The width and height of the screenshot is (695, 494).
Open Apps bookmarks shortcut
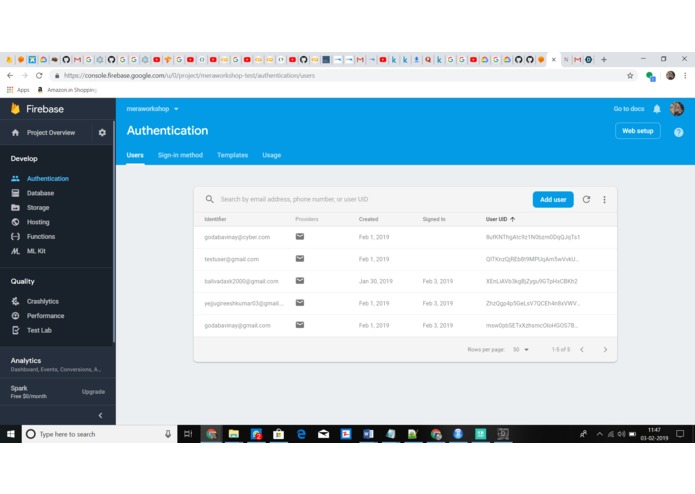point(18,89)
